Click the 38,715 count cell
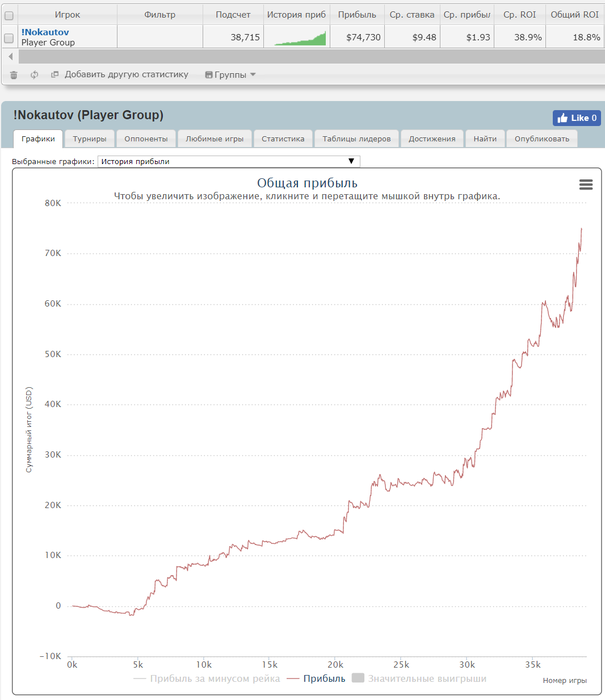605x700 pixels. pos(233,38)
